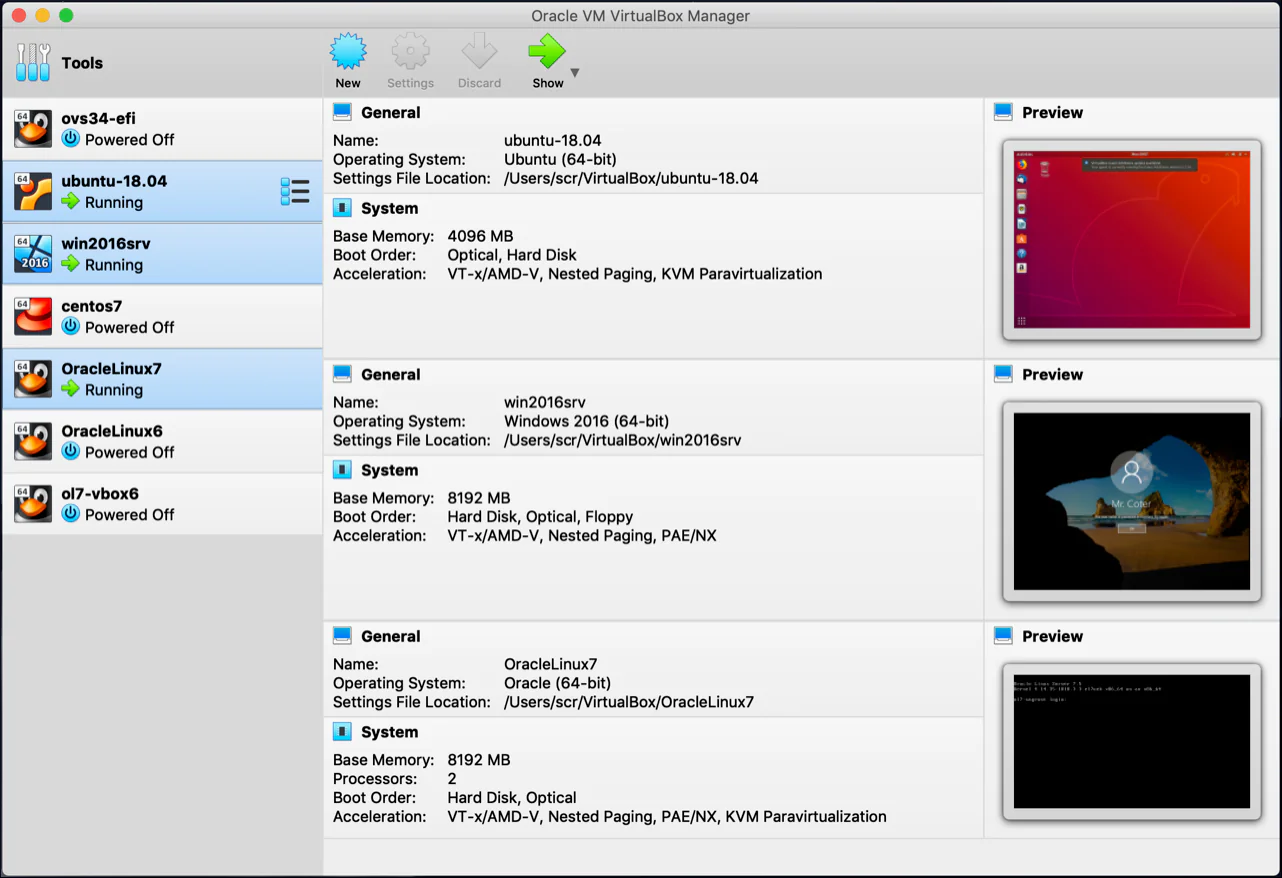Expand the OracleLinux7 System details
Screen dimensions: 1282x878
pos(340,731)
